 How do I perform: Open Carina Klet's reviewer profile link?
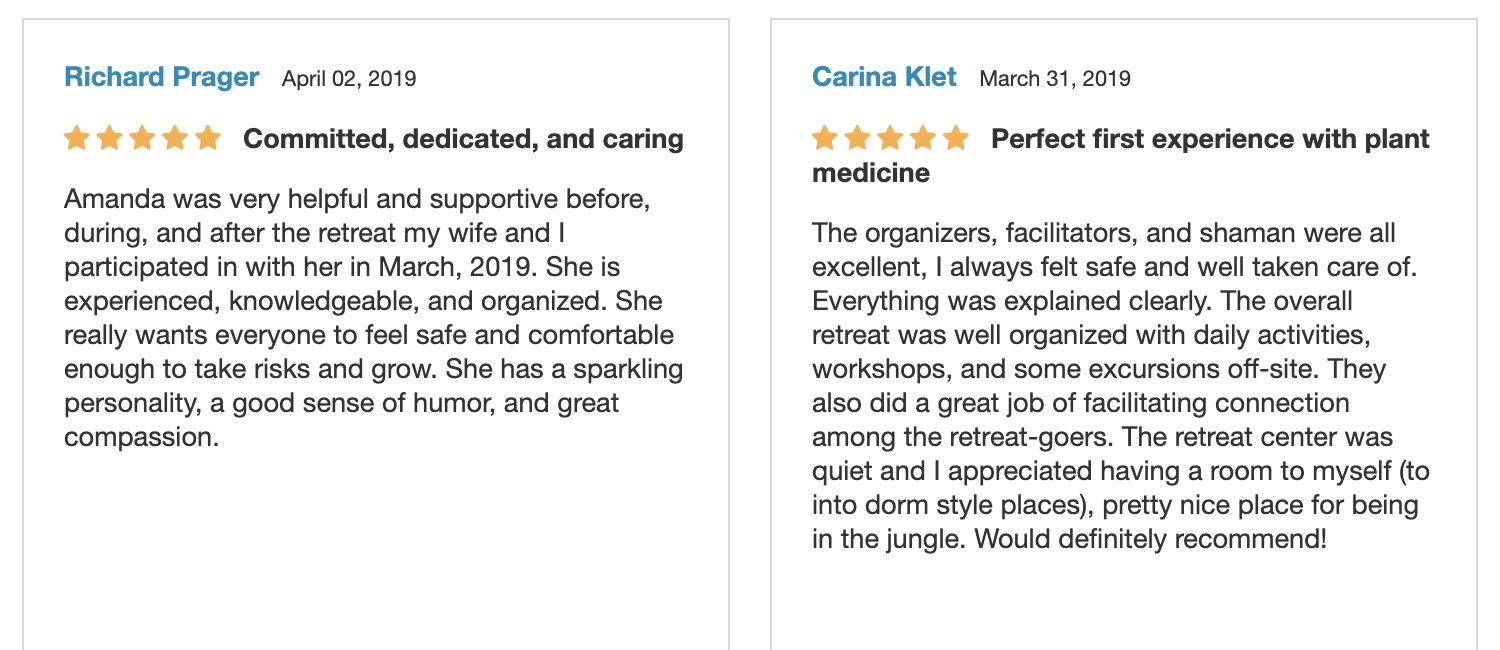pos(884,77)
